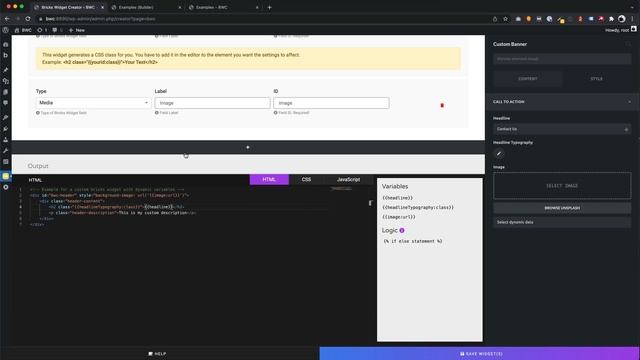Open the comments icon in admin bar
Screen dimensions: 640x360
coord(57,30)
